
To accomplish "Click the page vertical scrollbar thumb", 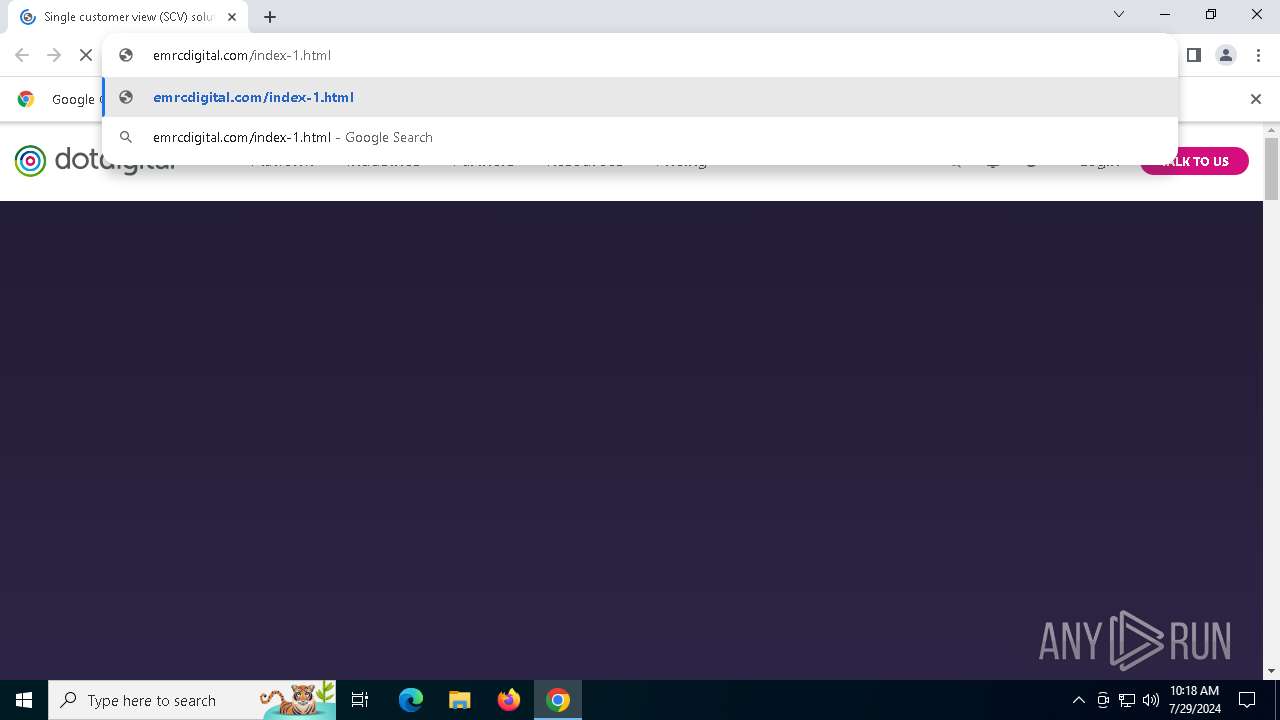I will 1271,169.
